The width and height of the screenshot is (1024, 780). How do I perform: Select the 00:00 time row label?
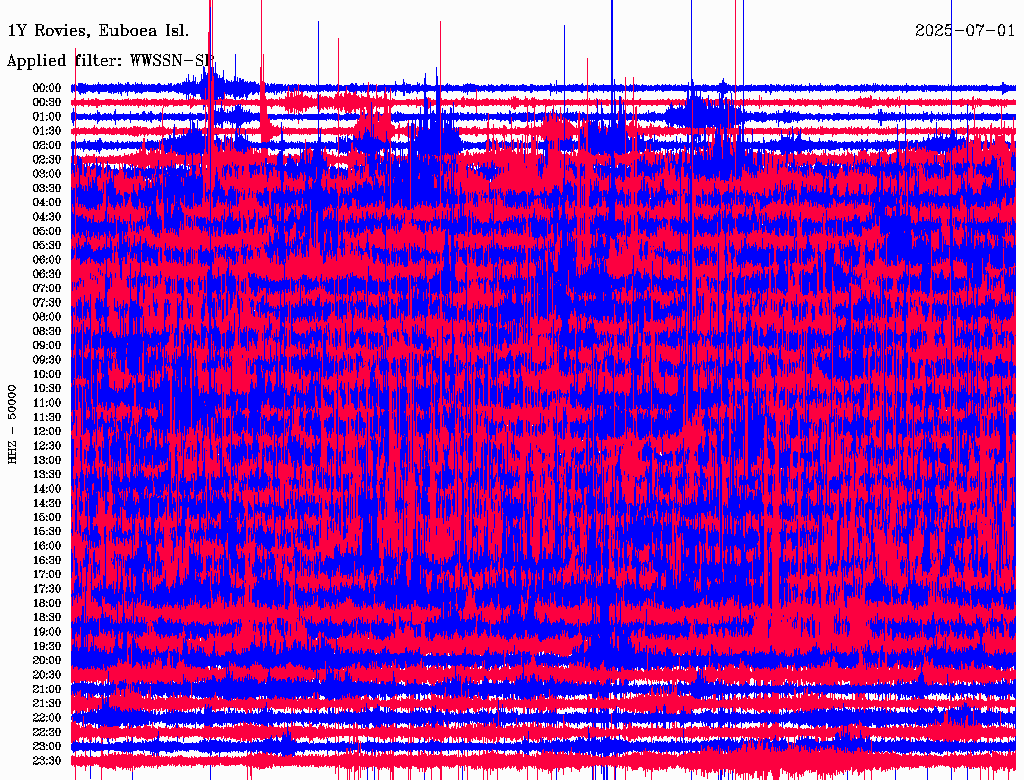pos(48,88)
